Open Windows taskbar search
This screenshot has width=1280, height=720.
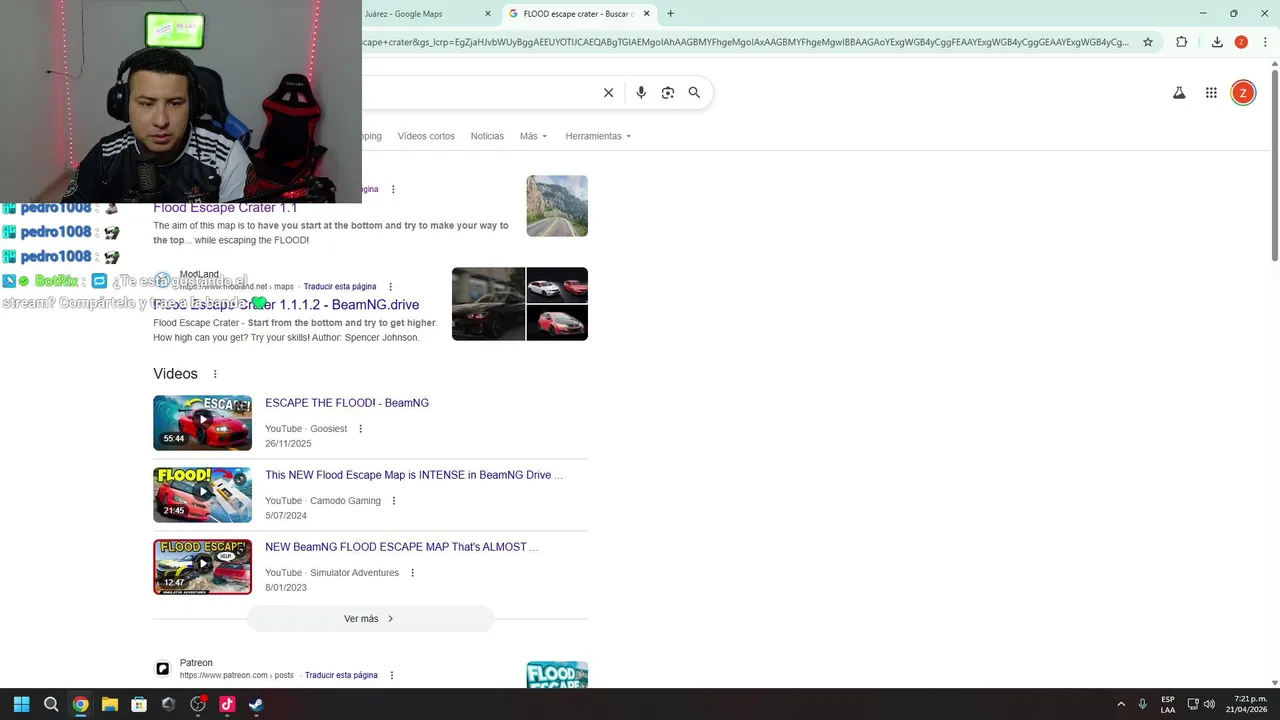(x=51, y=704)
